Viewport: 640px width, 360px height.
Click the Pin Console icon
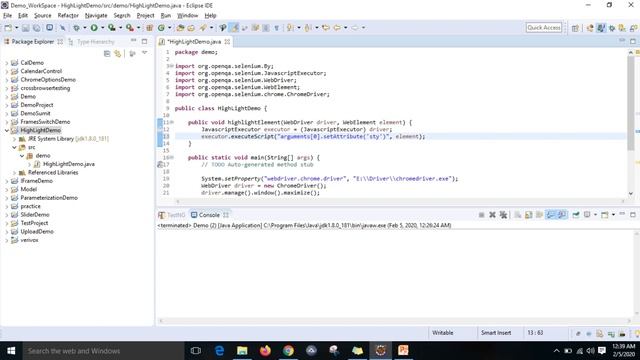(x=576, y=215)
